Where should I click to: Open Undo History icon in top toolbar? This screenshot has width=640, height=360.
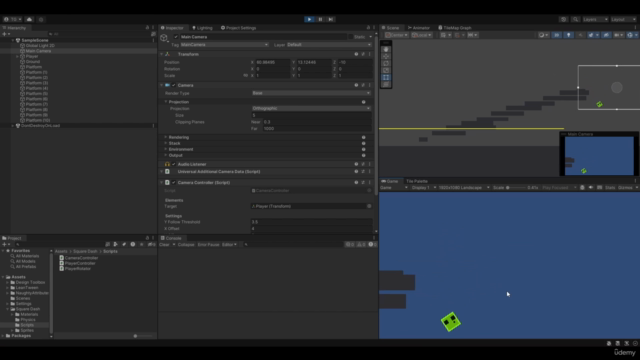click(564, 19)
